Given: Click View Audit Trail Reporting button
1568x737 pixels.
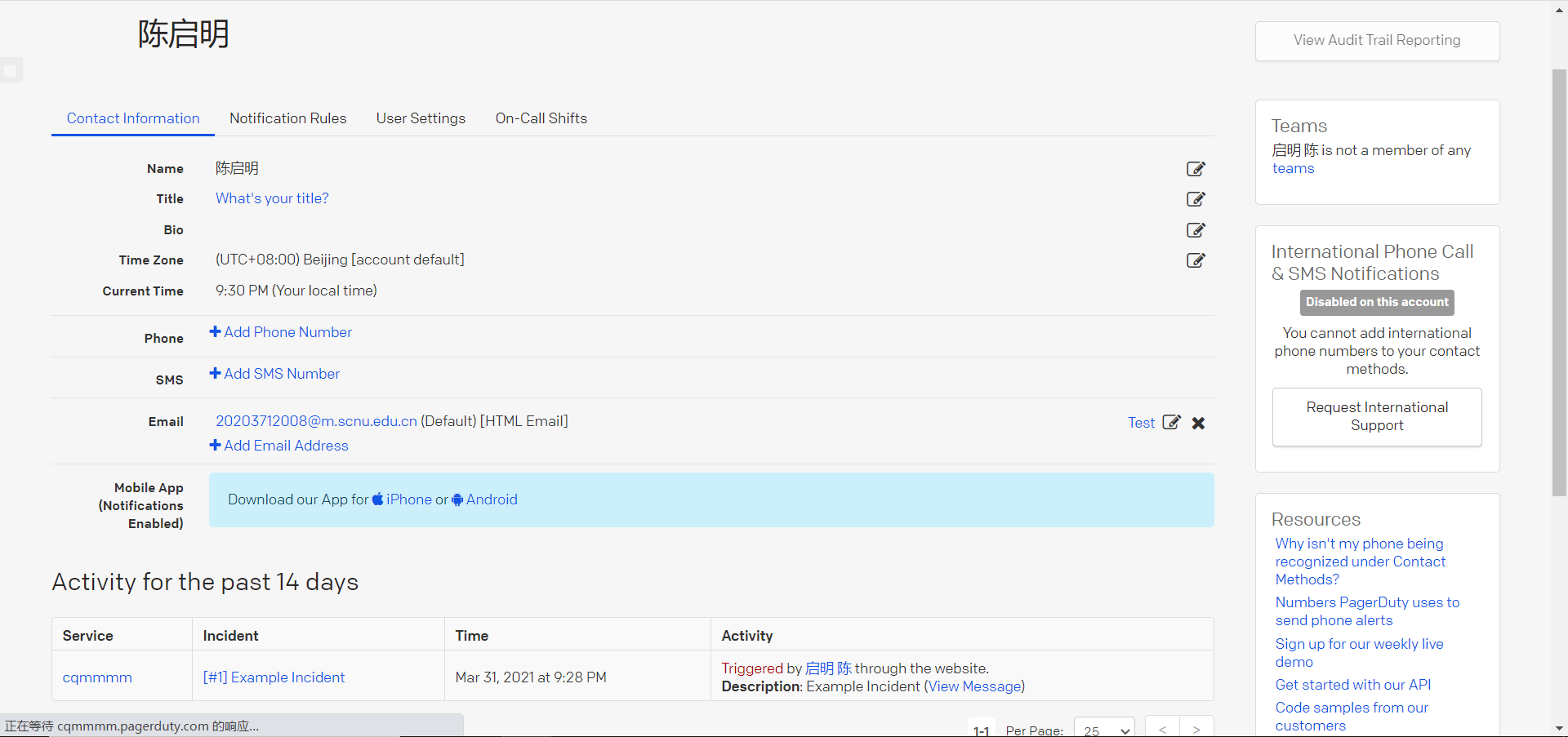Looking at the screenshot, I should (x=1377, y=41).
